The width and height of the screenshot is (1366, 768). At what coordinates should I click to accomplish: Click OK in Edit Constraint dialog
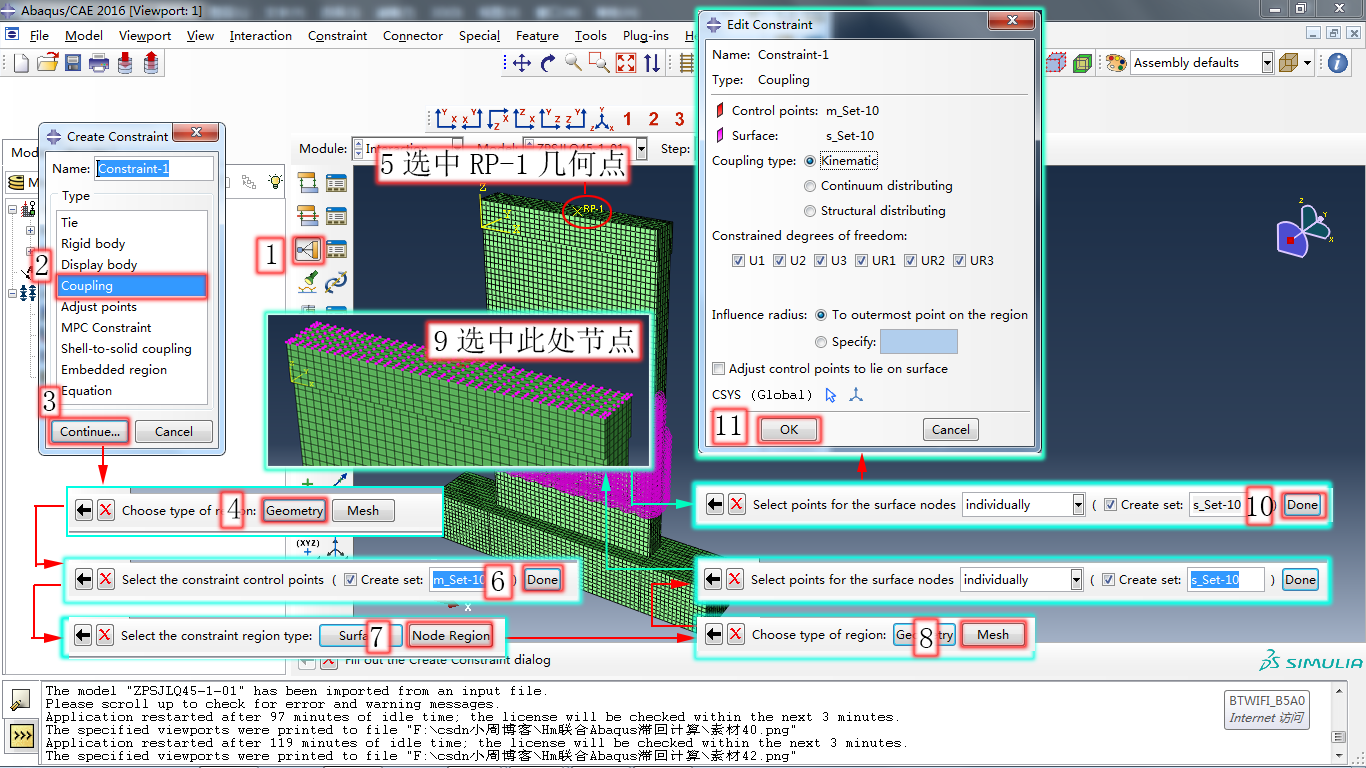[789, 430]
